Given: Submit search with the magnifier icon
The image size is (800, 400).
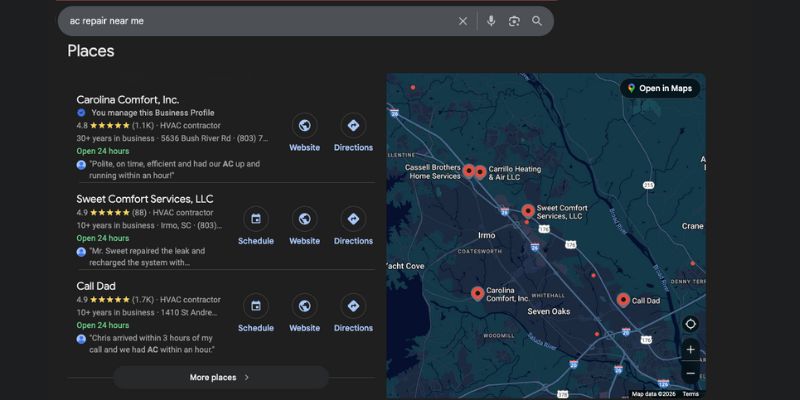Looking at the screenshot, I should point(537,21).
